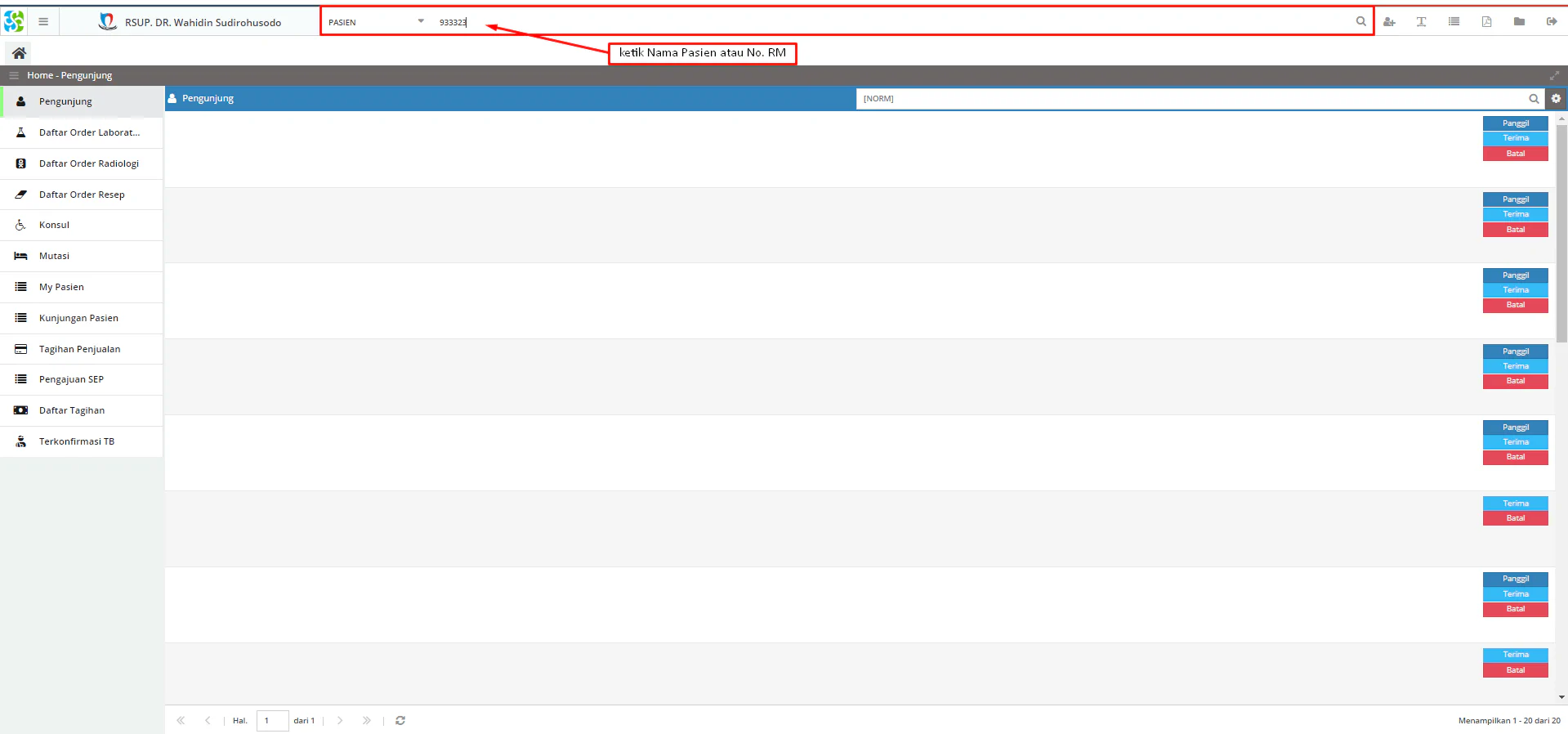This screenshot has width=1568, height=734.
Task: Open Daftar Tagihan in the sidebar
Action: pos(82,410)
